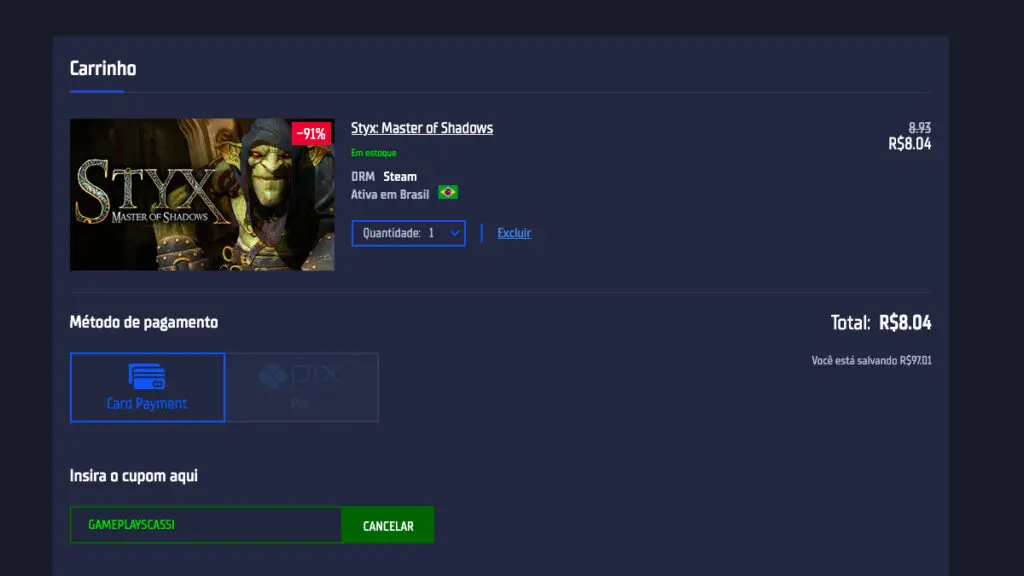This screenshot has width=1024, height=576.
Task: Click the vertical divider near Excluir
Action: click(x=480, y=232)
